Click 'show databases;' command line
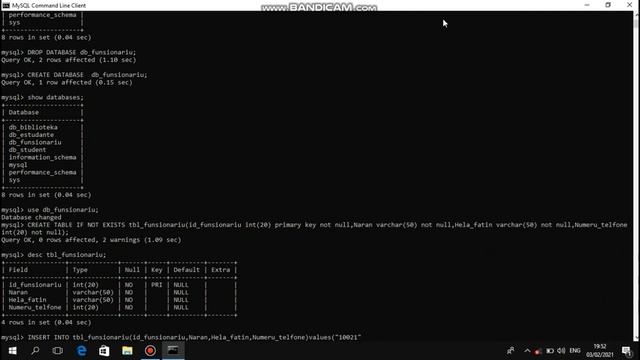The height and width of the screenshot is (360, 640). point(42,97)
